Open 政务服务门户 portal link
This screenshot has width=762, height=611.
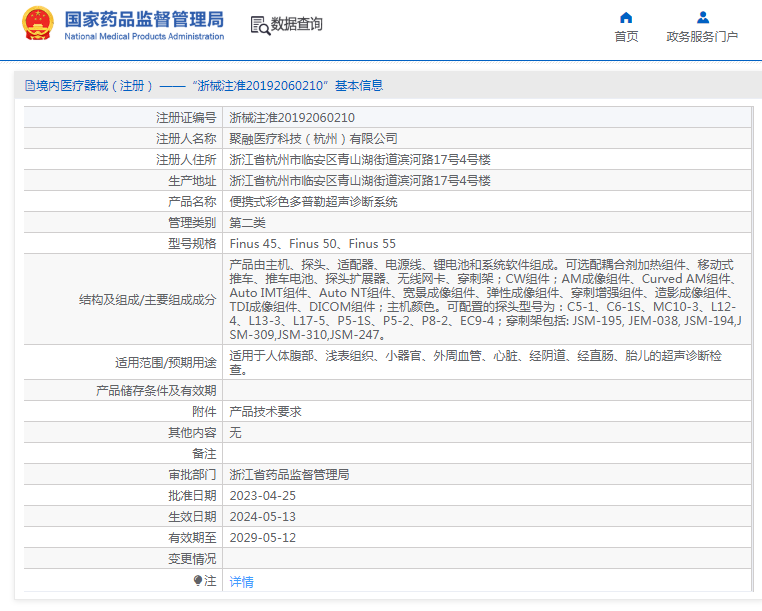coord(702,36)
